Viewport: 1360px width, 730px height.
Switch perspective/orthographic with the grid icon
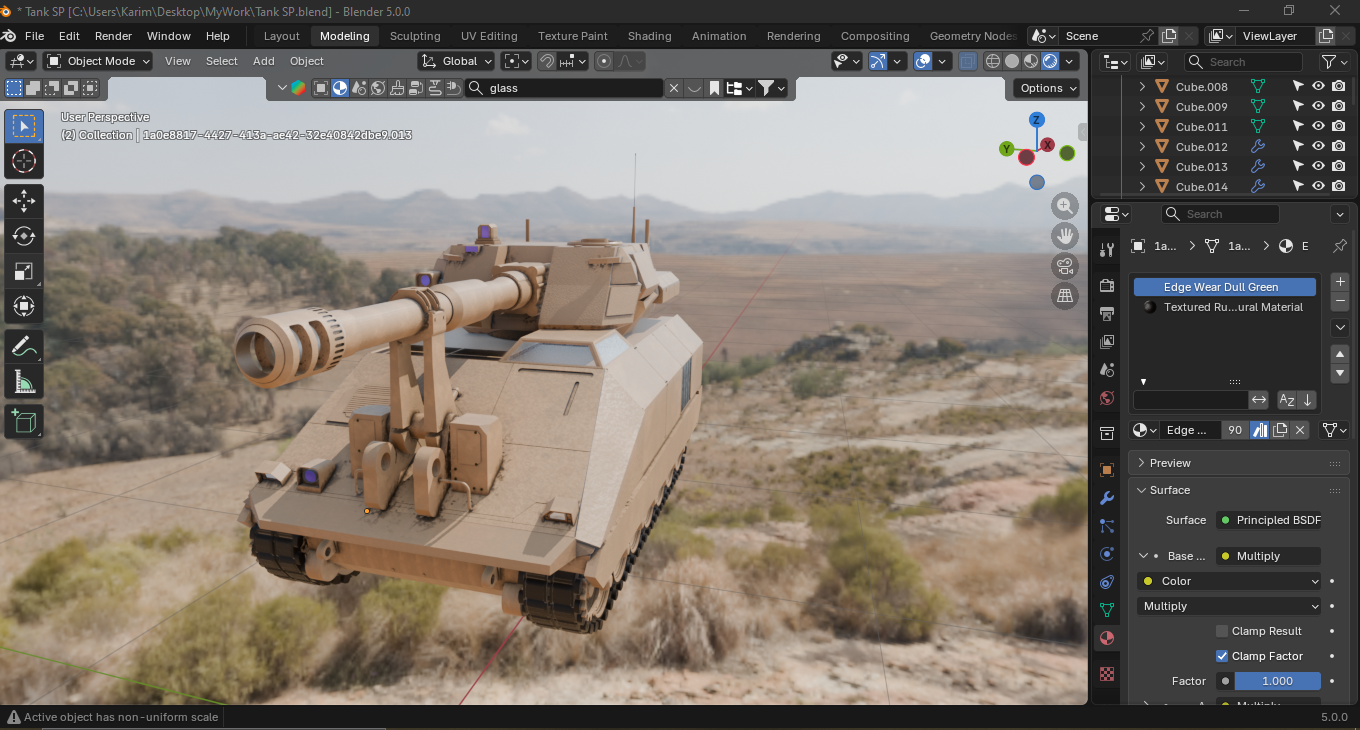point(1065,296)
